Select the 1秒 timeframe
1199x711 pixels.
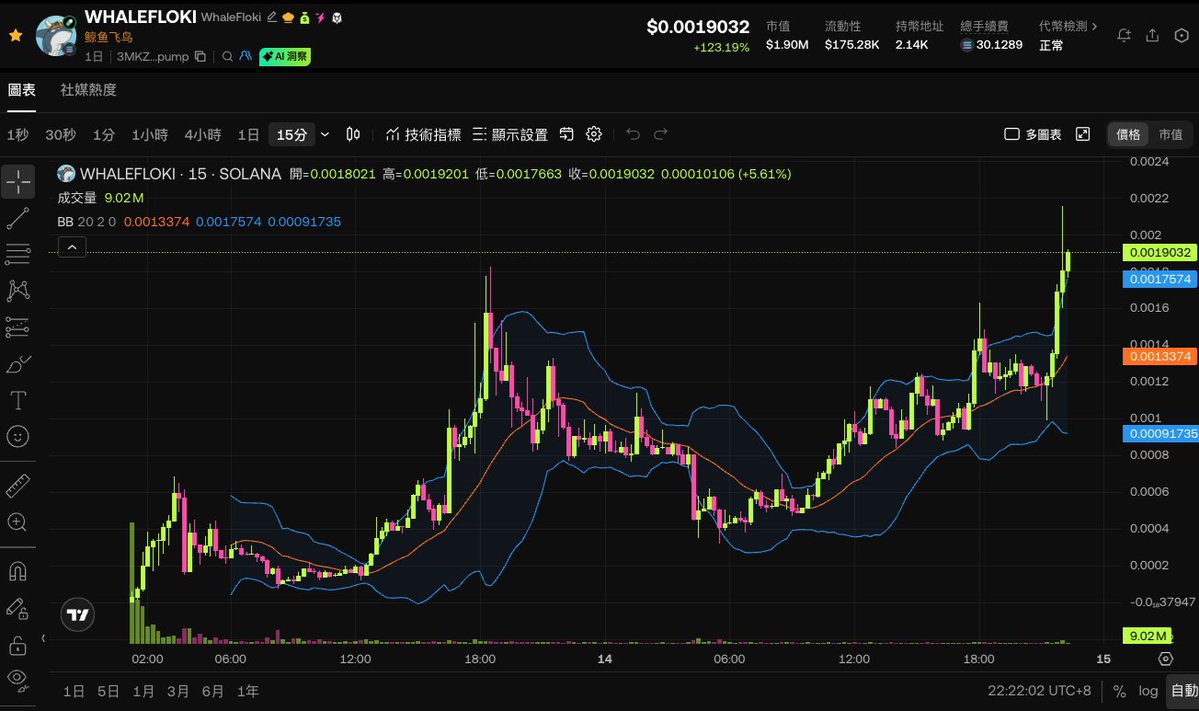pos(18,135)
